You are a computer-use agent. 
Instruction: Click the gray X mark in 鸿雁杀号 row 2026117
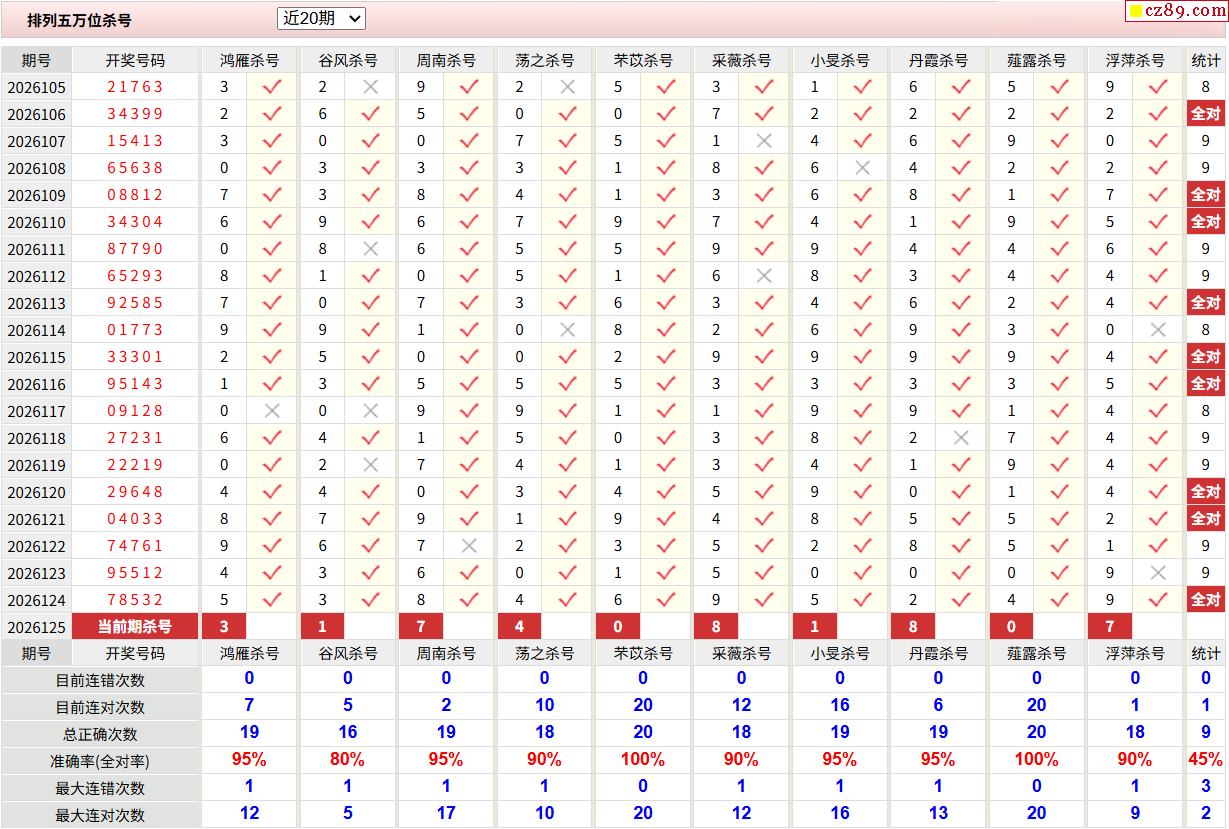point(271,411)
